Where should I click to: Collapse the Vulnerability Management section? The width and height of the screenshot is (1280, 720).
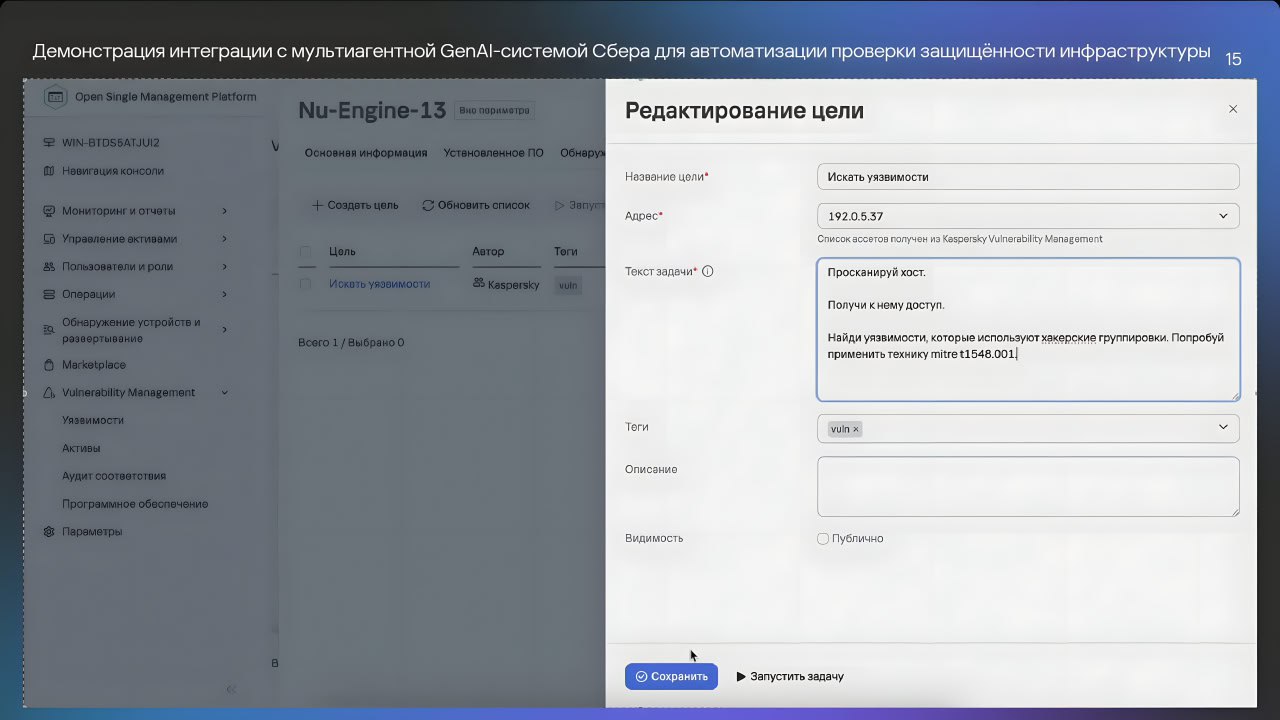pyautogui.click(x=224, y=393)
